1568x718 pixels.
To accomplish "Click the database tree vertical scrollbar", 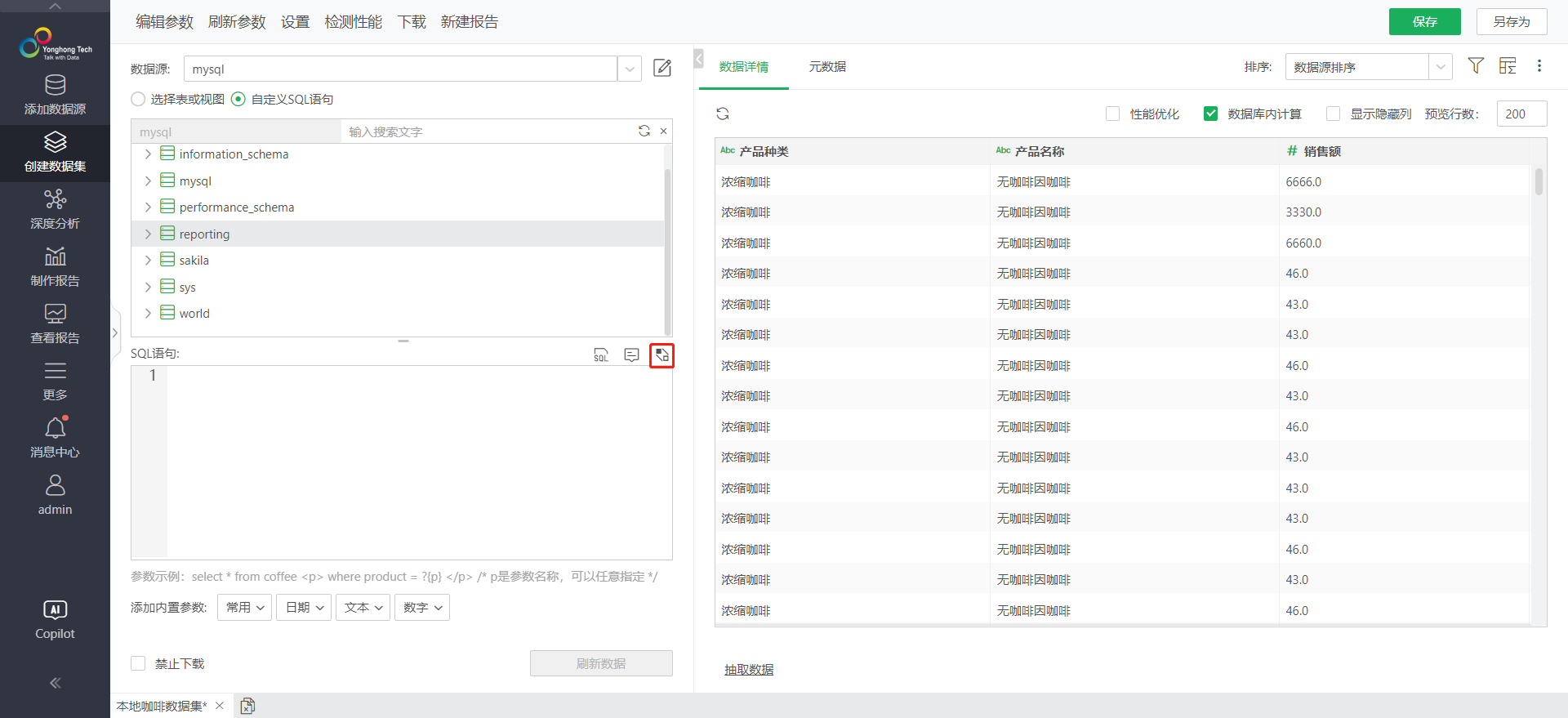I will point(667,252).
